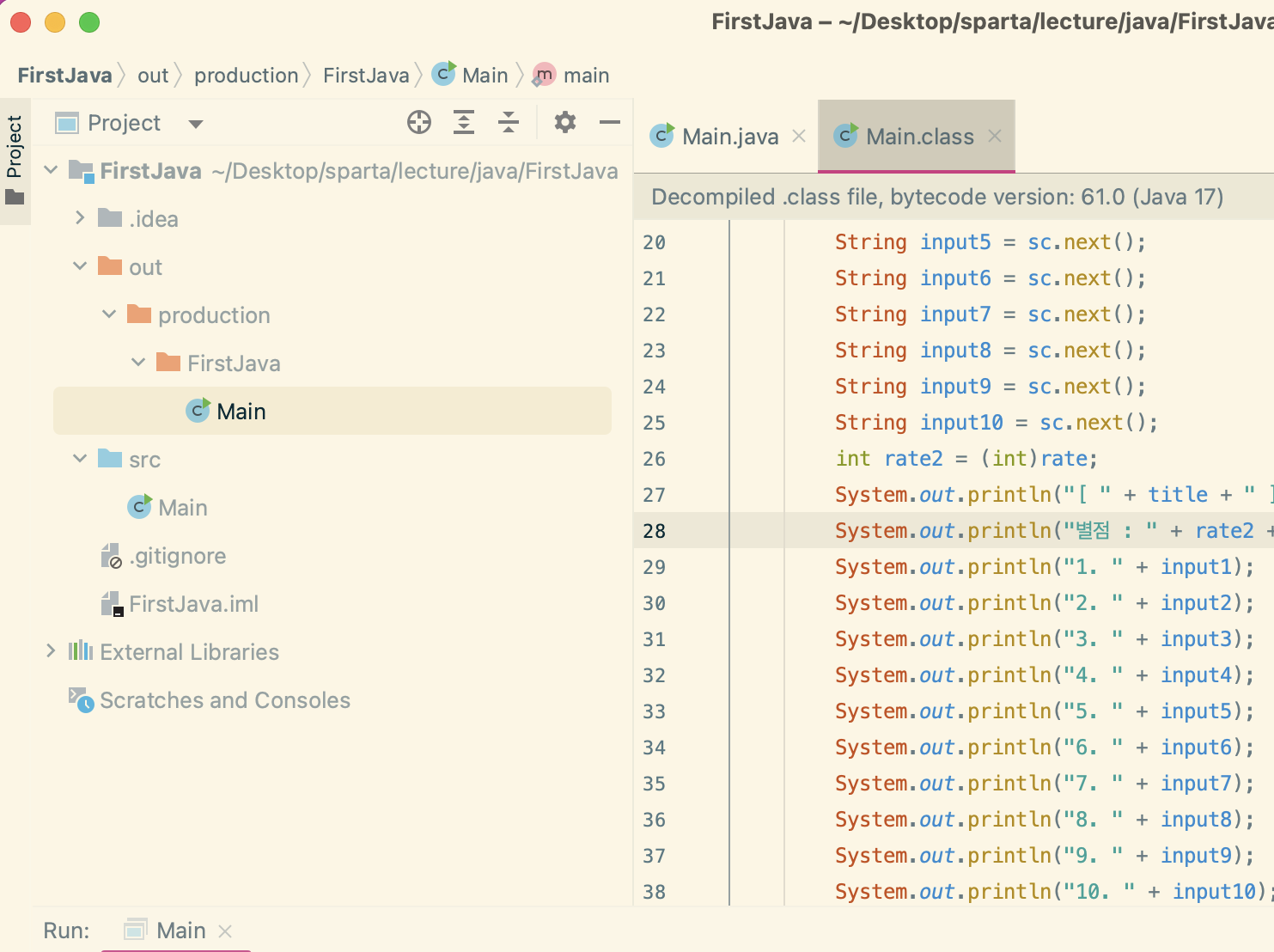Click the println "10. " + input10 line
Viewport: 1274px width, 952px height.
[x=1054, y=892]
